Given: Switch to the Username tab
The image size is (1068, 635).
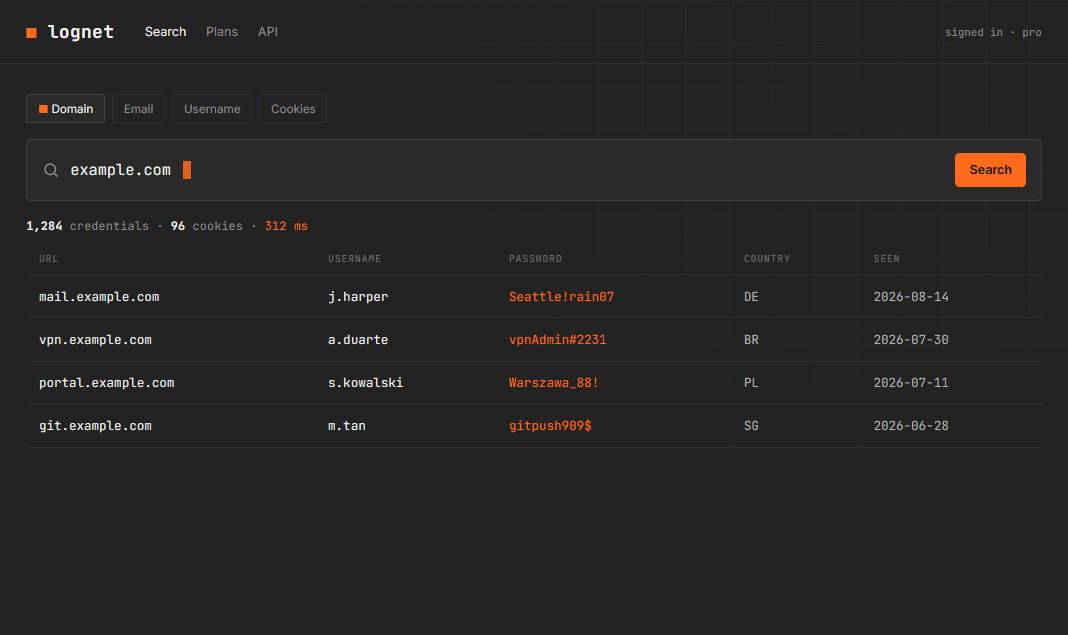Looking at the screenshot, I should click(212, 109).
